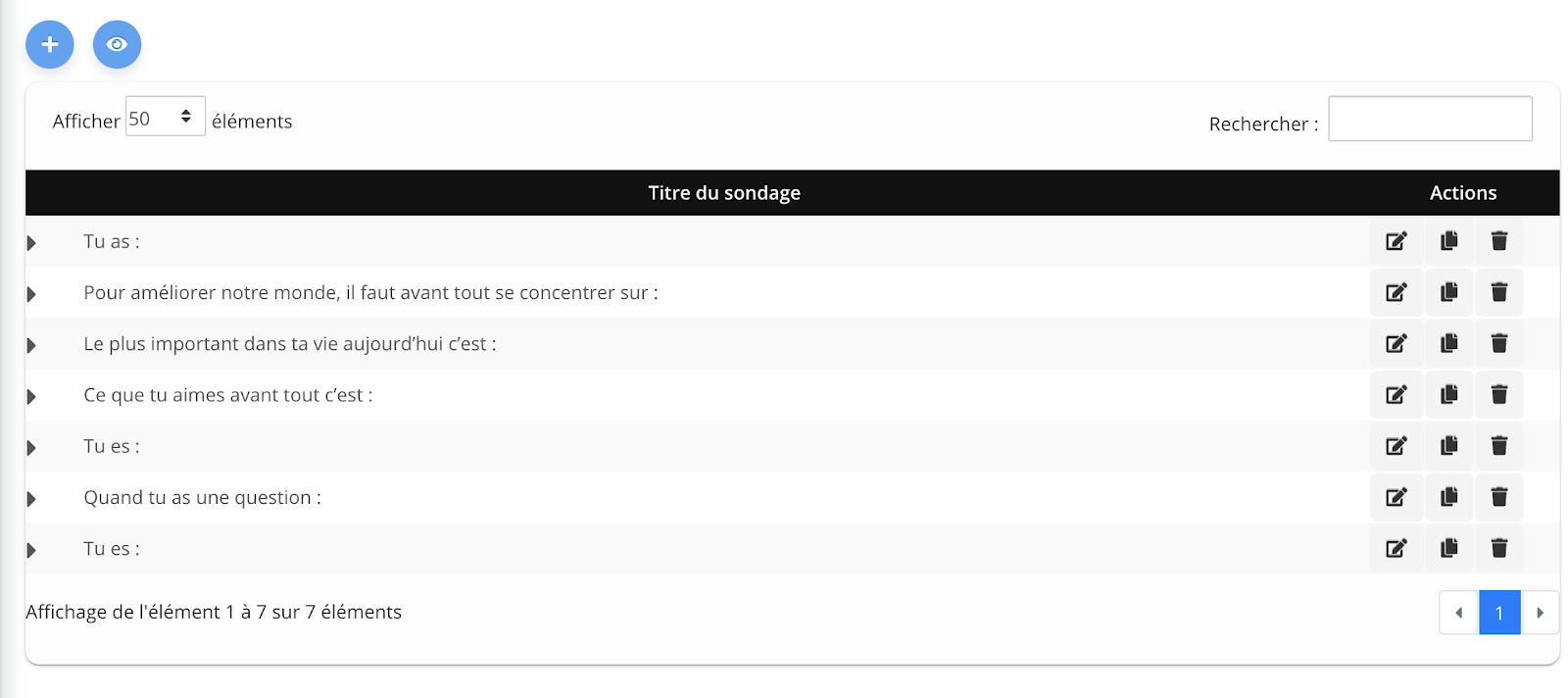Sort by 'Titre du sondage' column header
1568x698 pixels.
724,193
